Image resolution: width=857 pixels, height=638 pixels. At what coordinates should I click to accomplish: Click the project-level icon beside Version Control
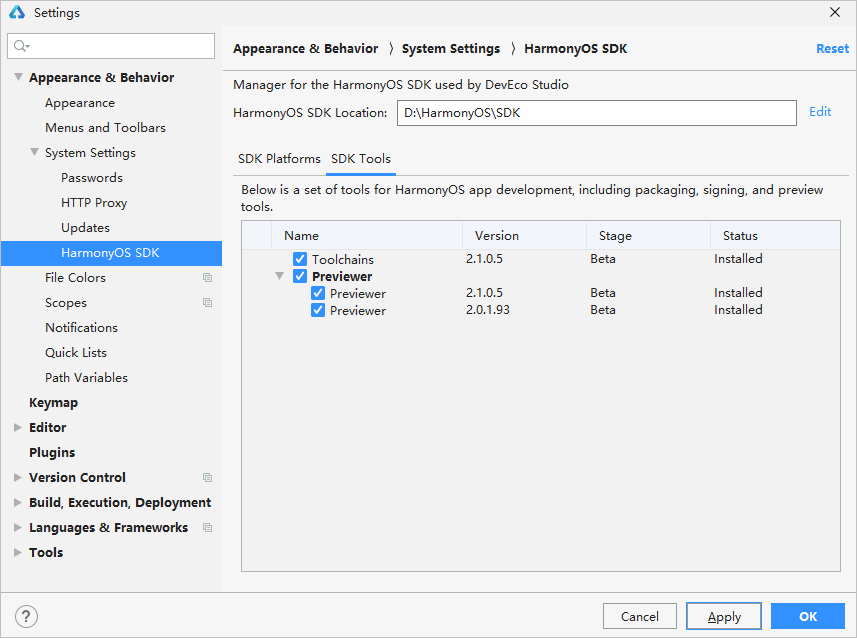coord(207,478)
